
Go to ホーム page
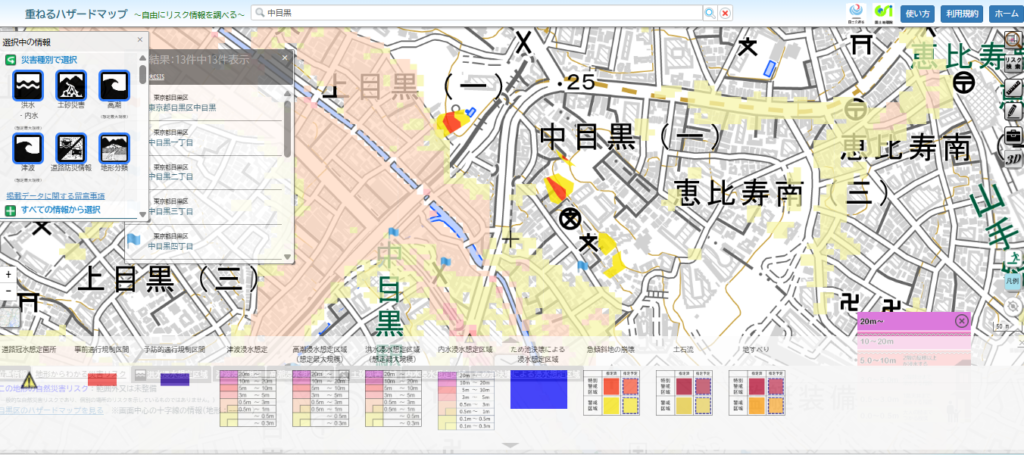point(1004,14)
